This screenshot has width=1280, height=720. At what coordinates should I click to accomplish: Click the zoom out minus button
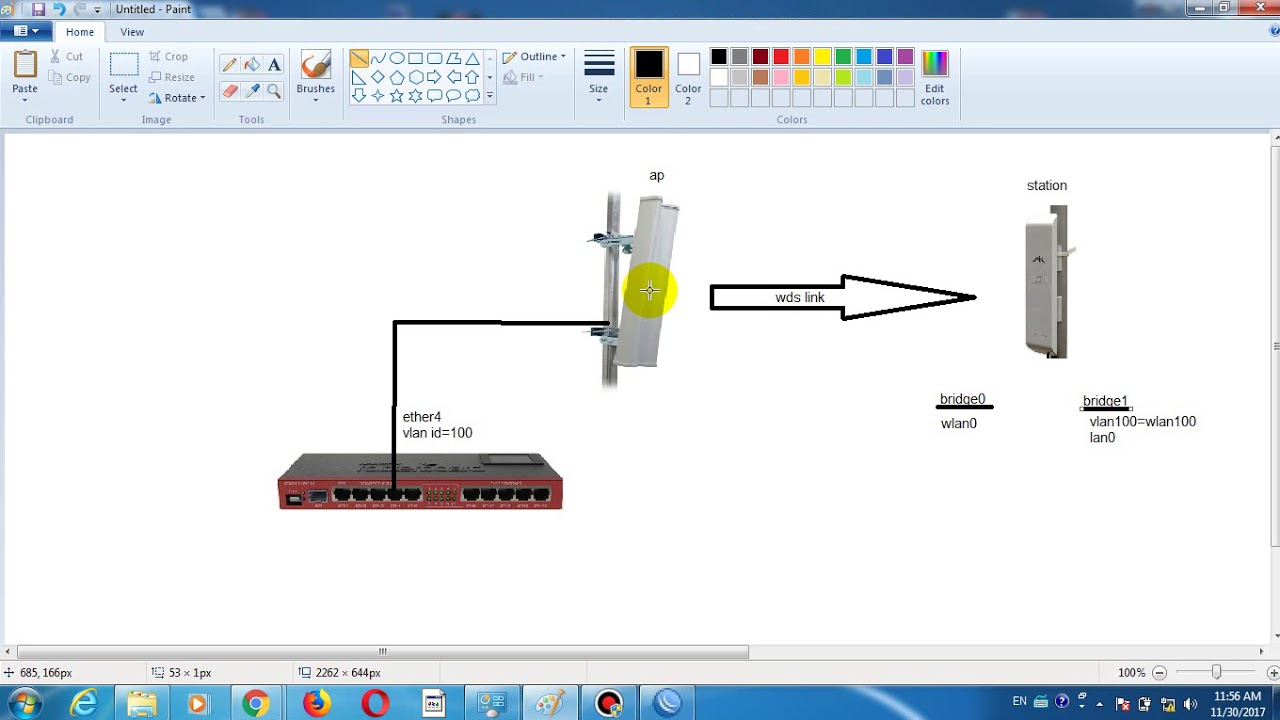click(1159, 673)
